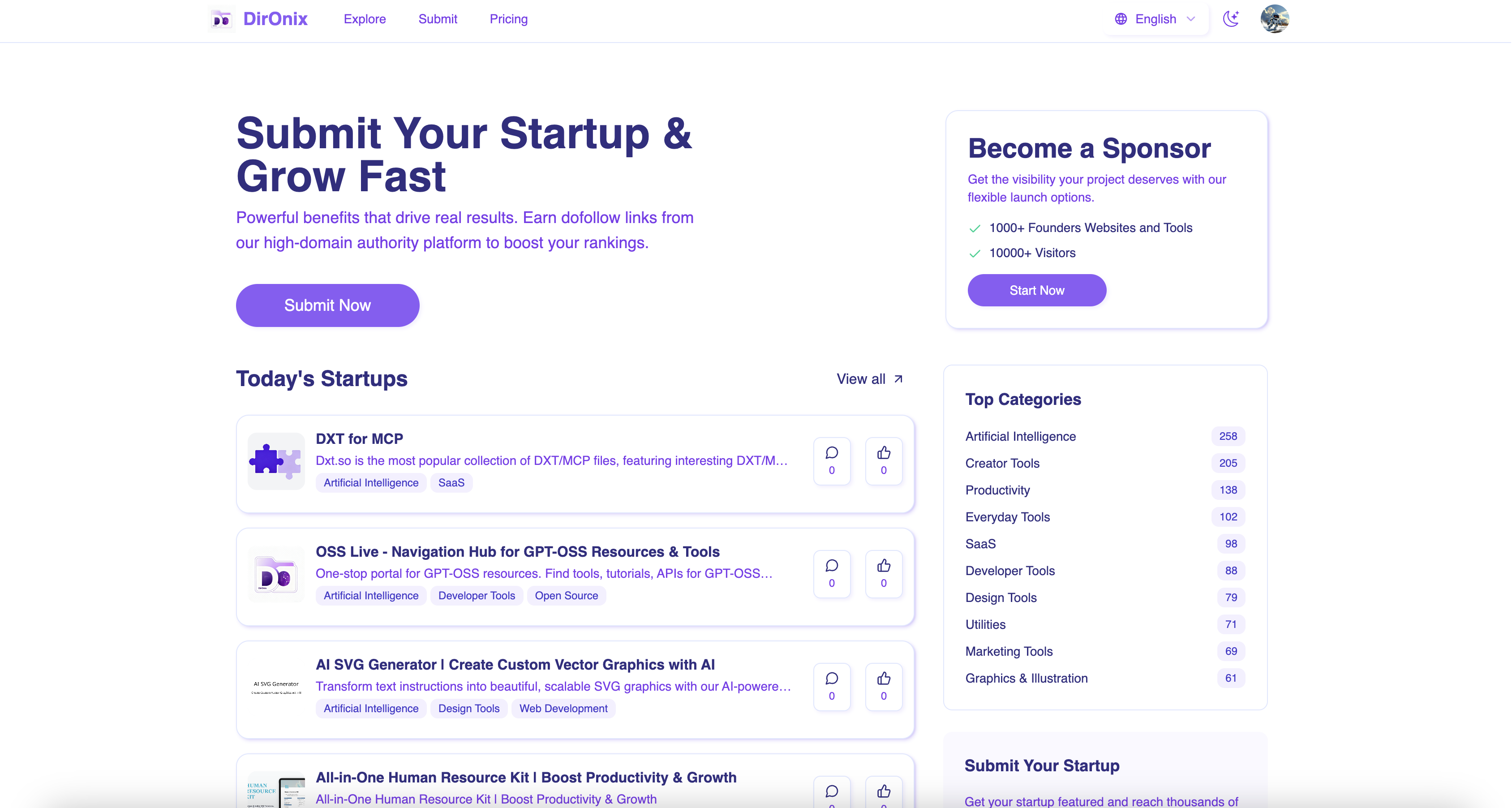Image resolution: width=1512 pixels, height=808 pixels.
Task: Open the Explore menu item
Action: (365, 19)
